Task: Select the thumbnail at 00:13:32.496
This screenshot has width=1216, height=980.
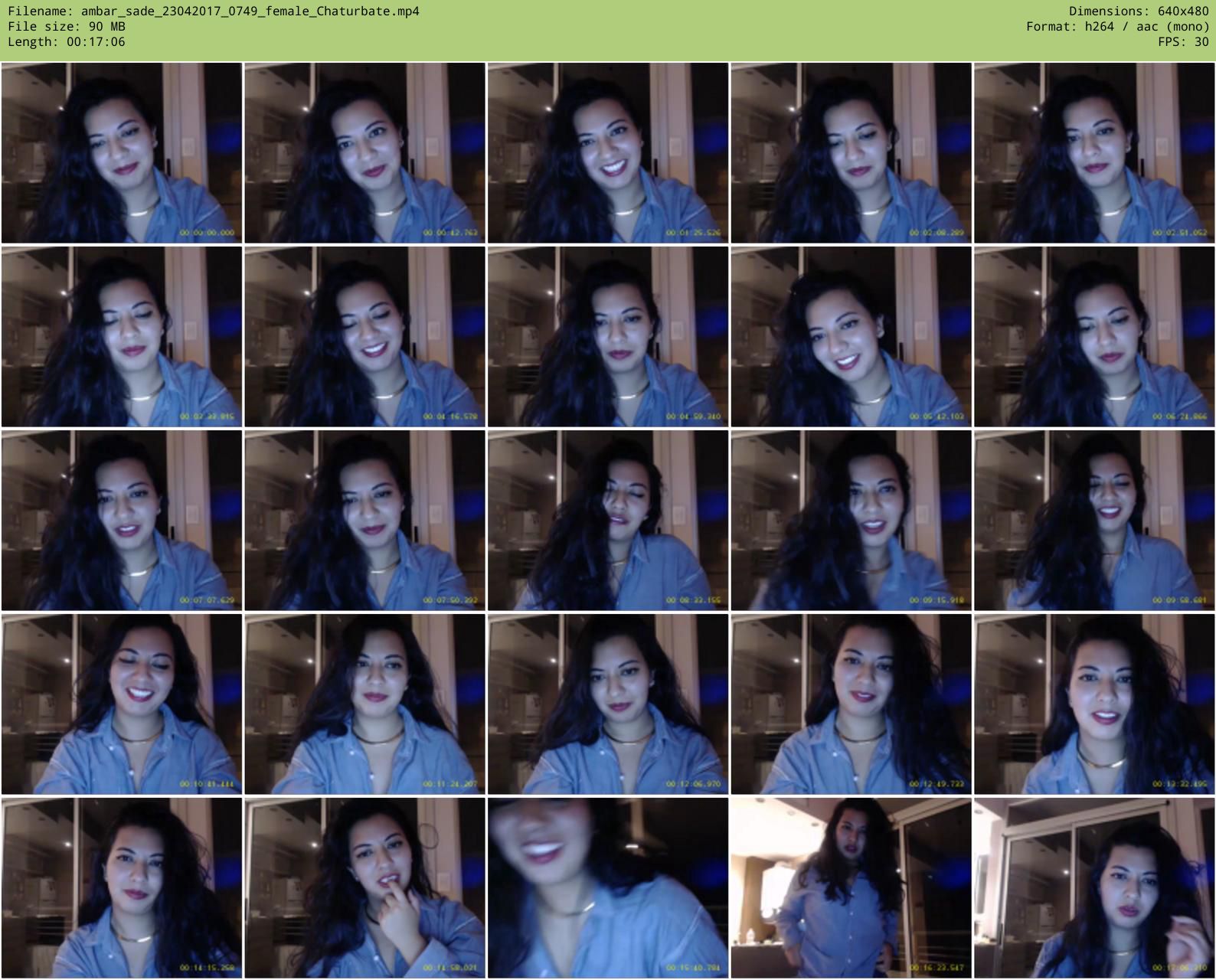Action: point(1094,704)
